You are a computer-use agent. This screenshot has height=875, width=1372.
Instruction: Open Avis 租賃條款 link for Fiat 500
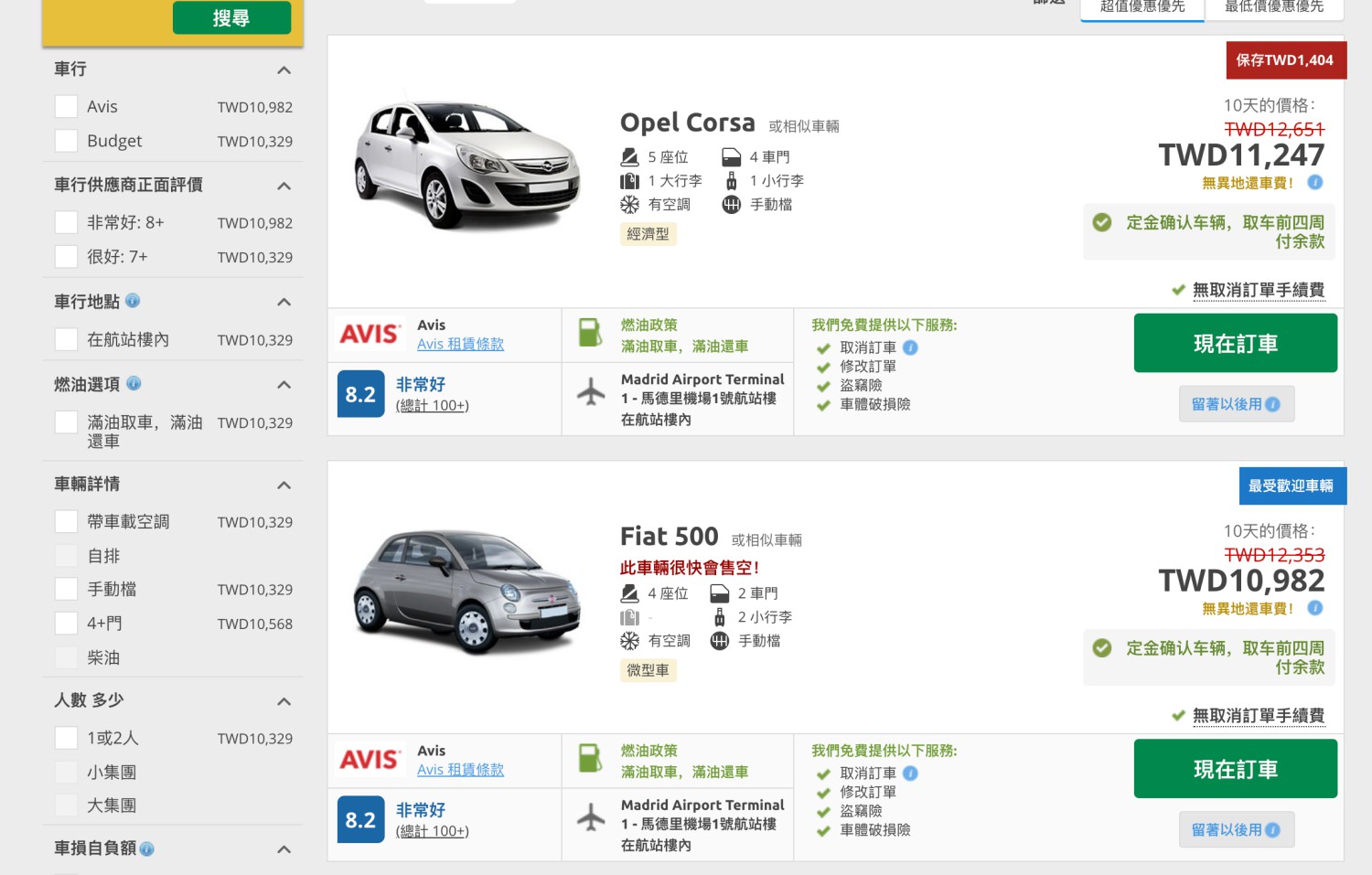(x=460, y=770)
